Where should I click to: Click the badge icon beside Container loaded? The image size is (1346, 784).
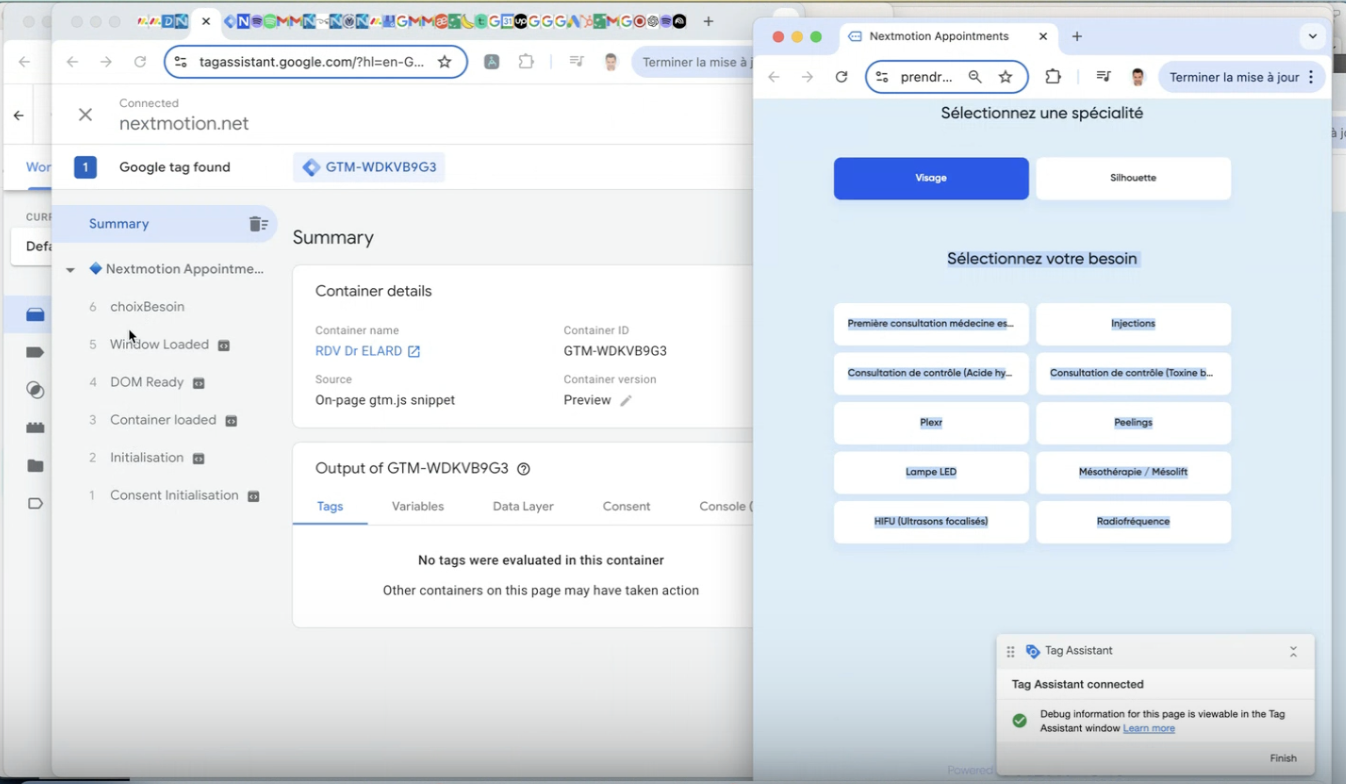[x=231, y=421]
